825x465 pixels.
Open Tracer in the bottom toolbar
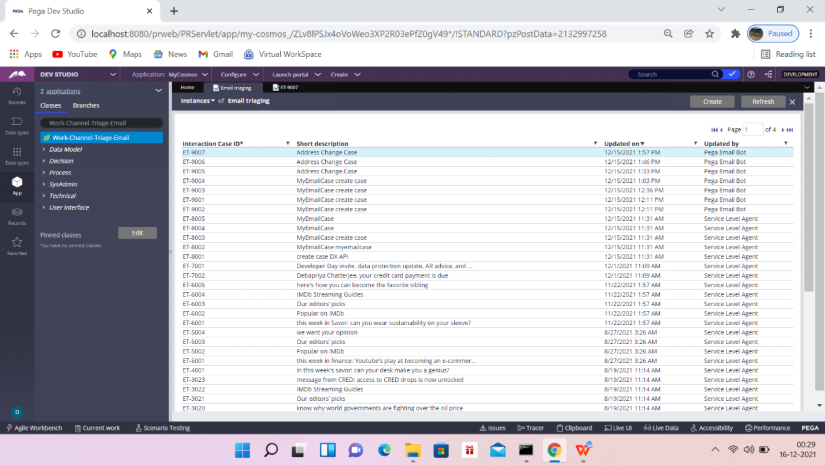coord(530,428)
